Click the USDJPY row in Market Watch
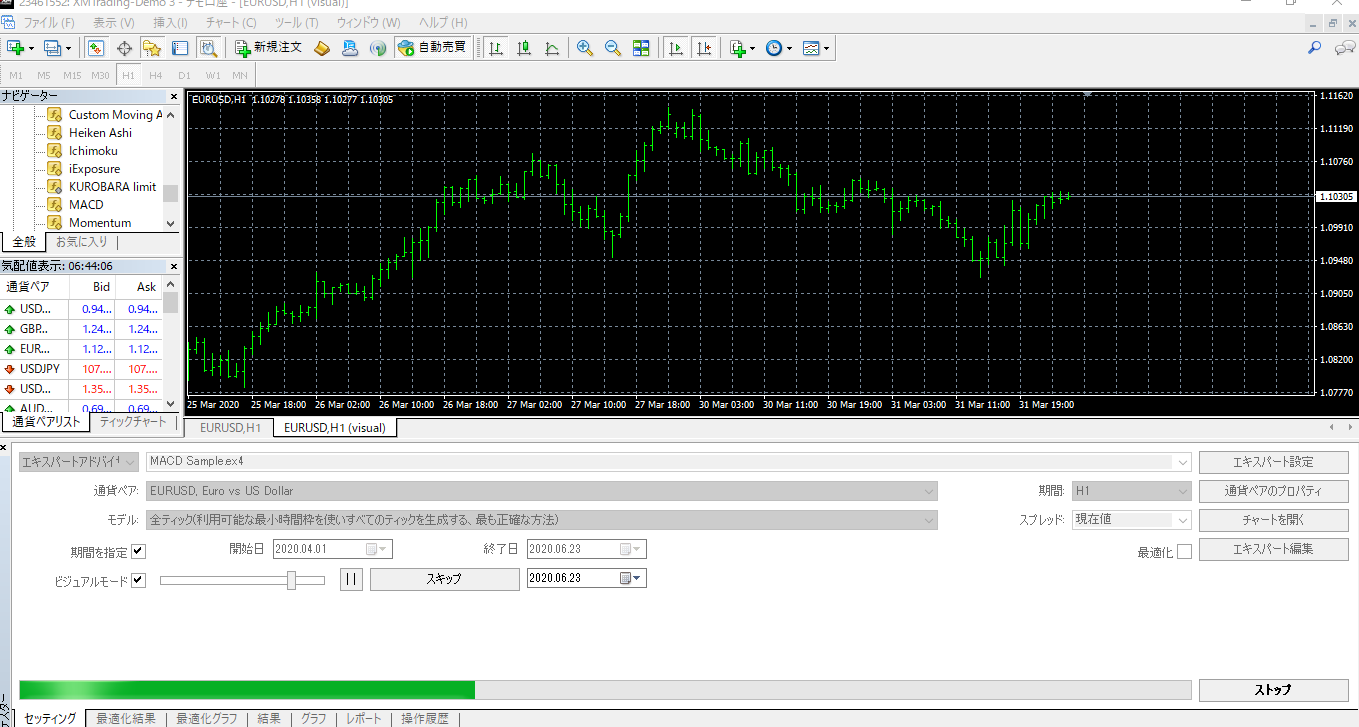This screenshot has width=1359, height=727. tap(81, 369)
